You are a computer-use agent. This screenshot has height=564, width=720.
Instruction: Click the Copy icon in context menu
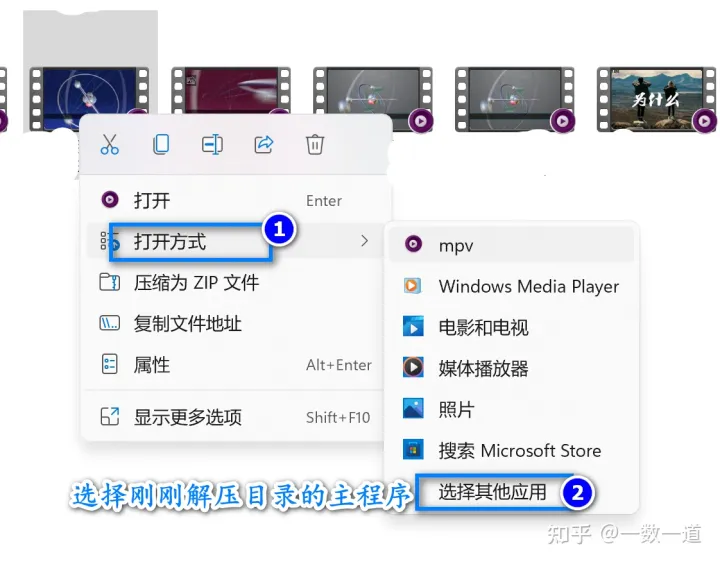click(x=161, y=144)
